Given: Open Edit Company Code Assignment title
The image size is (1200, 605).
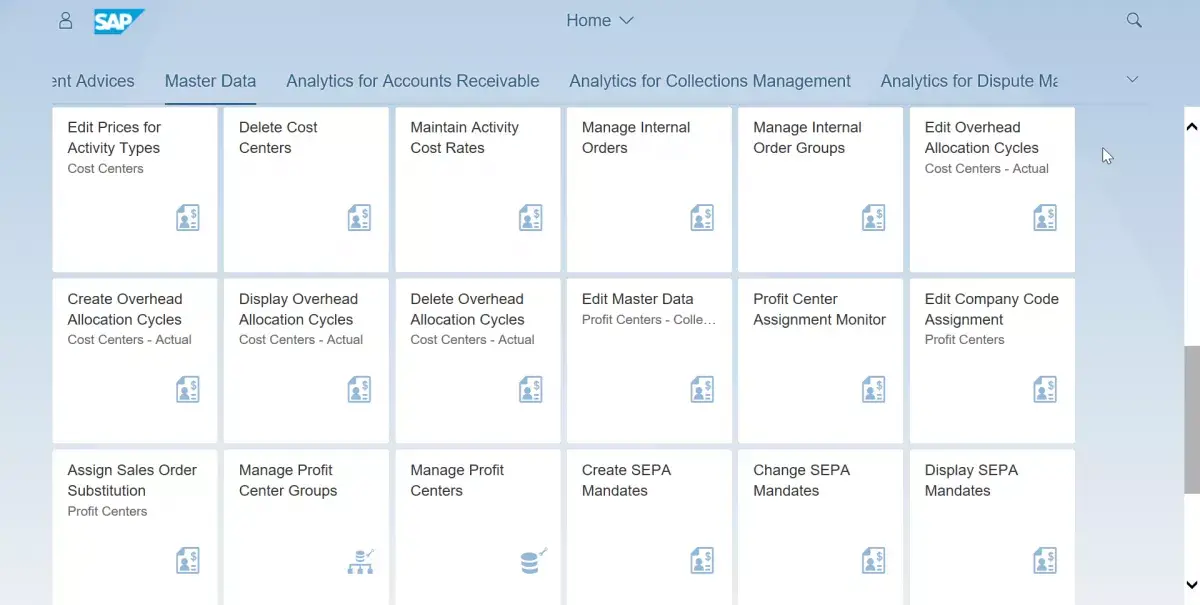Looking at the screenshot, I should pyautogui.click(x=992, y=309).
